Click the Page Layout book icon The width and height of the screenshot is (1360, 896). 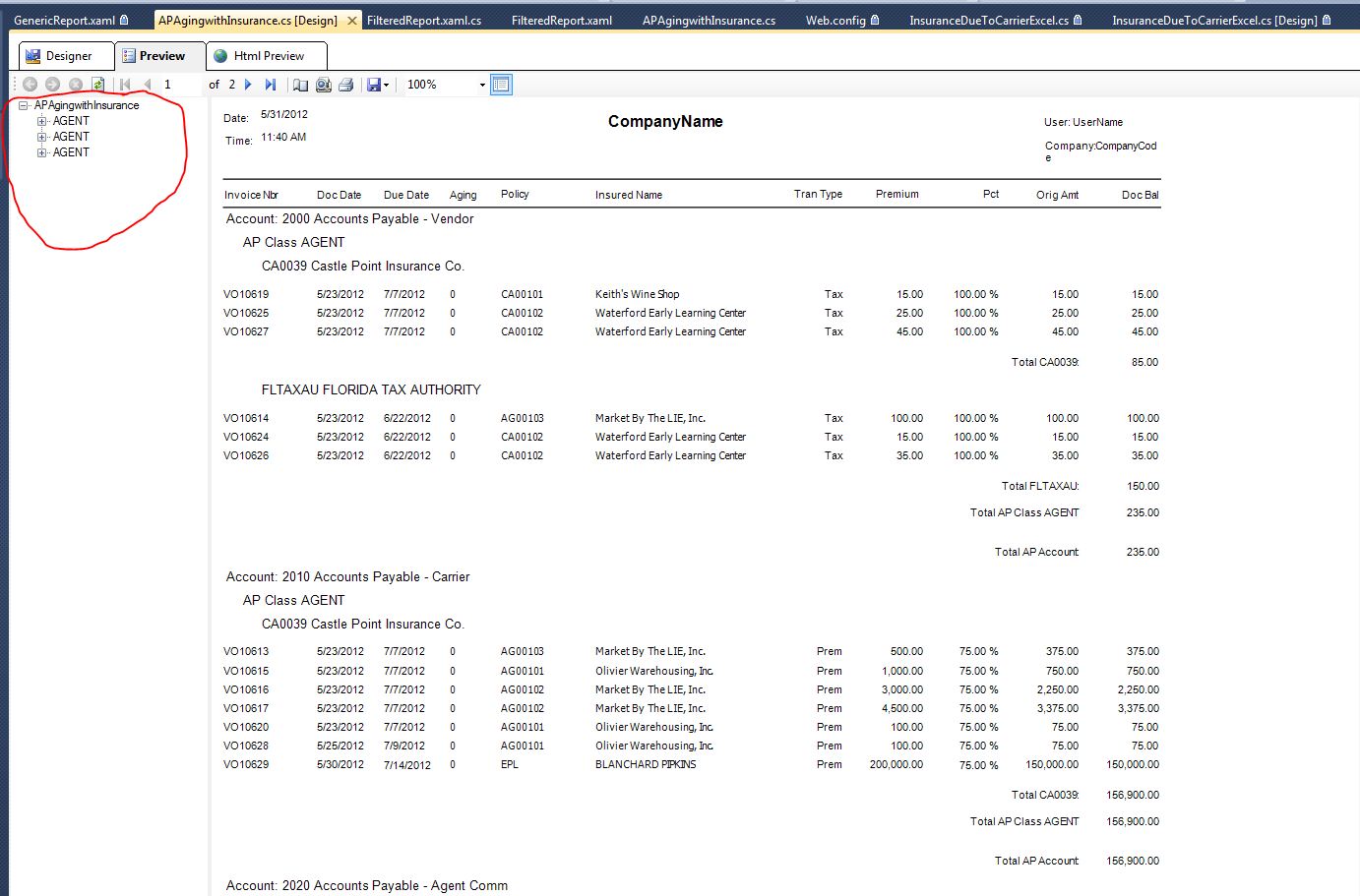[x=300, y=85]
